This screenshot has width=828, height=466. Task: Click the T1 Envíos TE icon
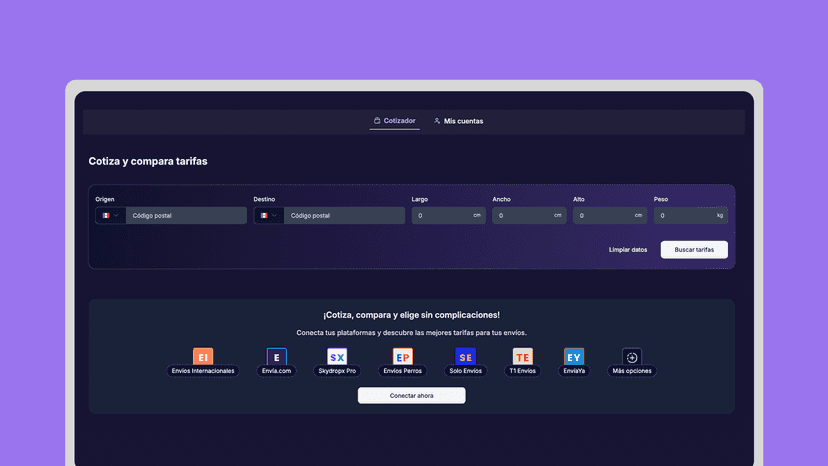(x=522, y=357)
